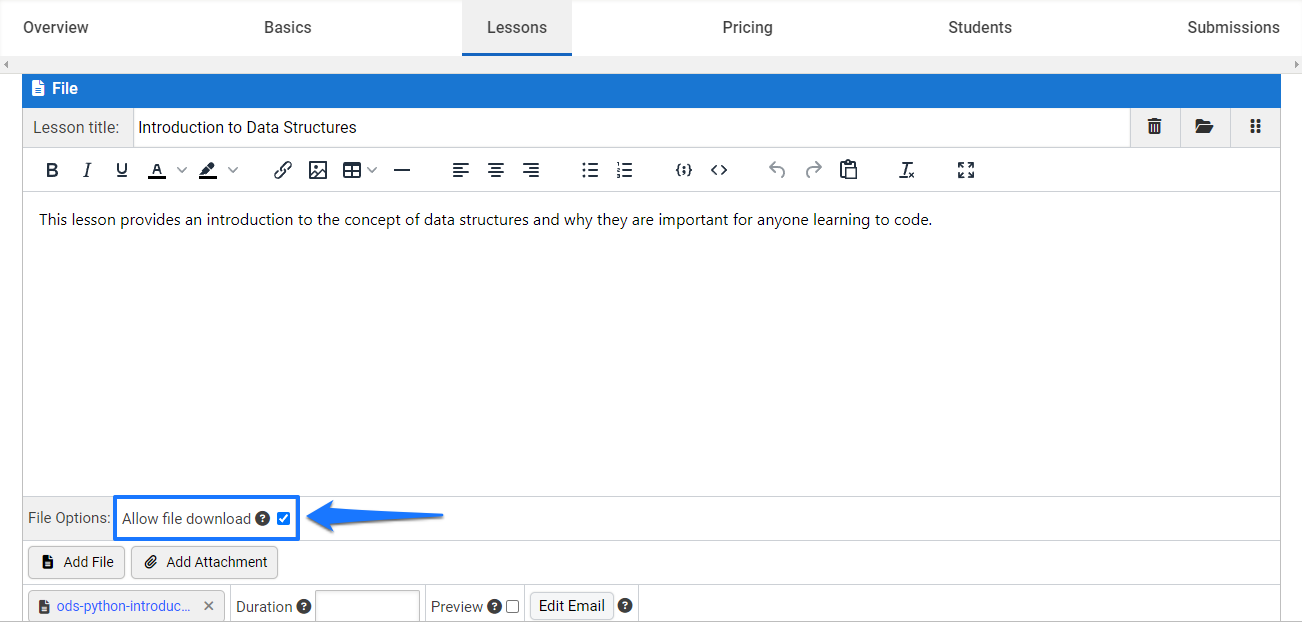
Task: Uncheck Allow file download checkbox
Action: click(283, 518)
